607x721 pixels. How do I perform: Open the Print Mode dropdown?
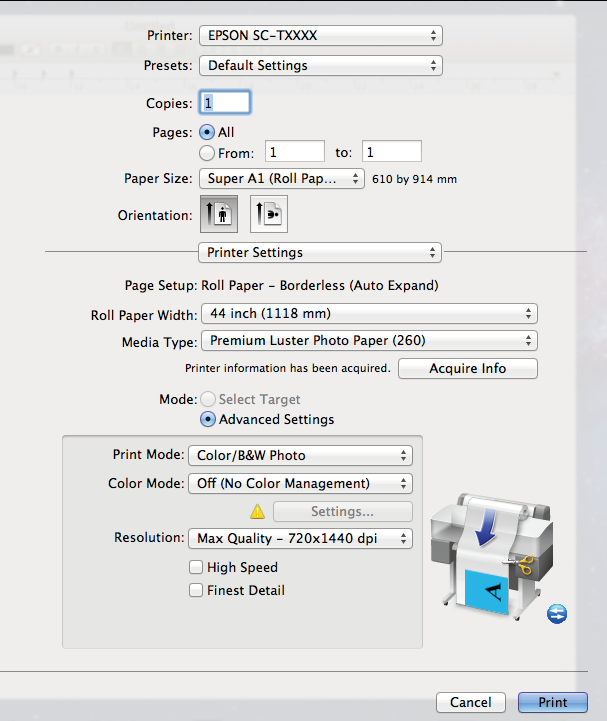pyautogui.click(x=300, y=455)
